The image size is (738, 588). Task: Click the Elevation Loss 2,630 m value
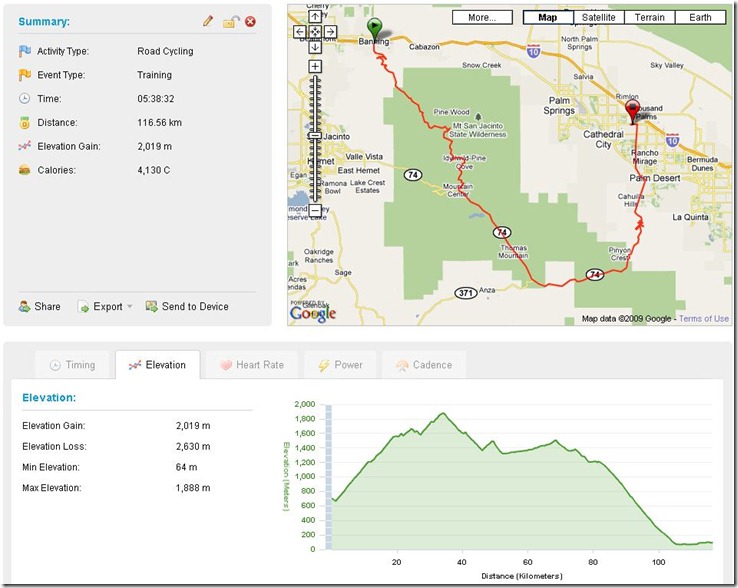point(193,446)
